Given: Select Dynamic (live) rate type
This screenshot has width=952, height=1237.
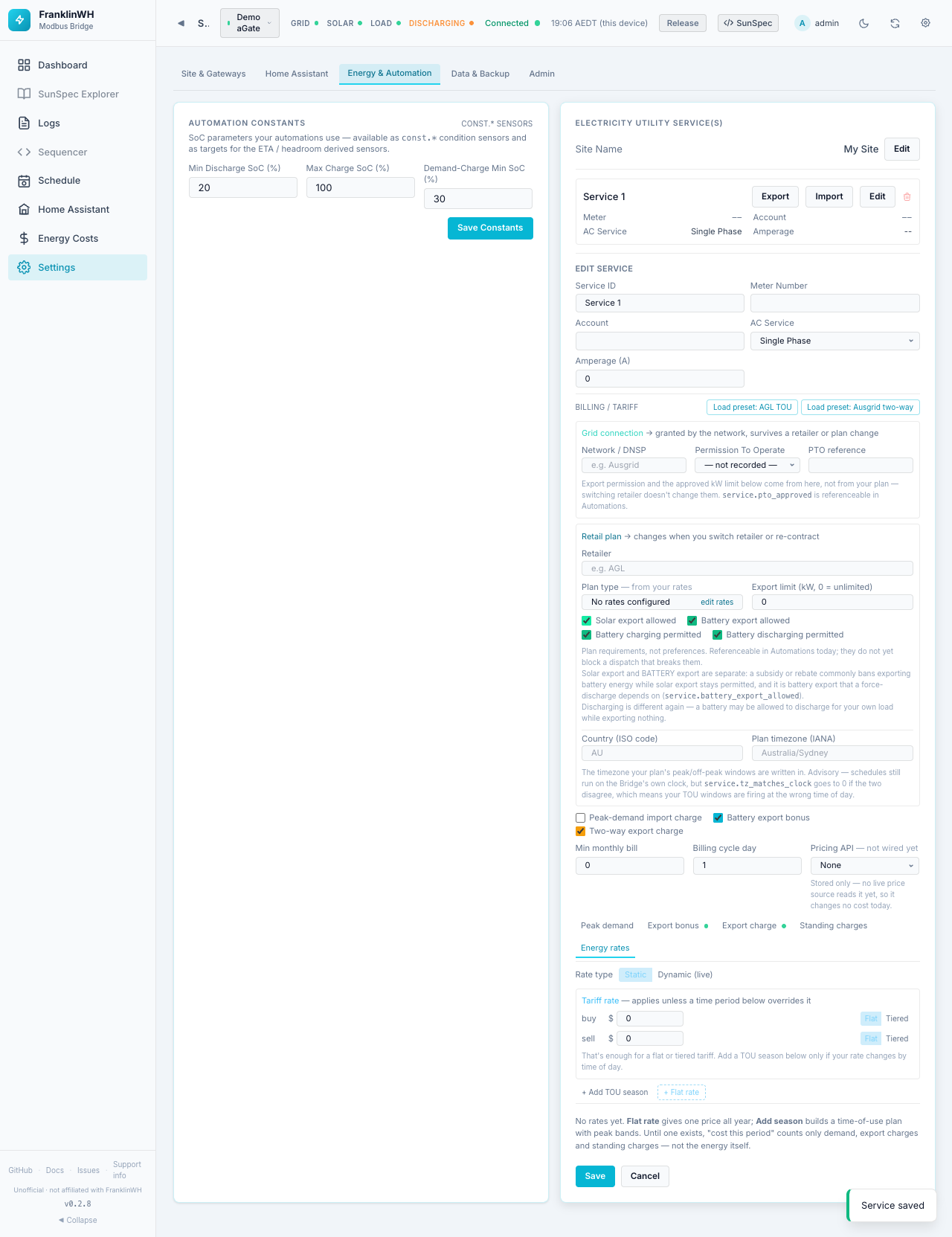Looking at the screenshot, I should 685,974.
